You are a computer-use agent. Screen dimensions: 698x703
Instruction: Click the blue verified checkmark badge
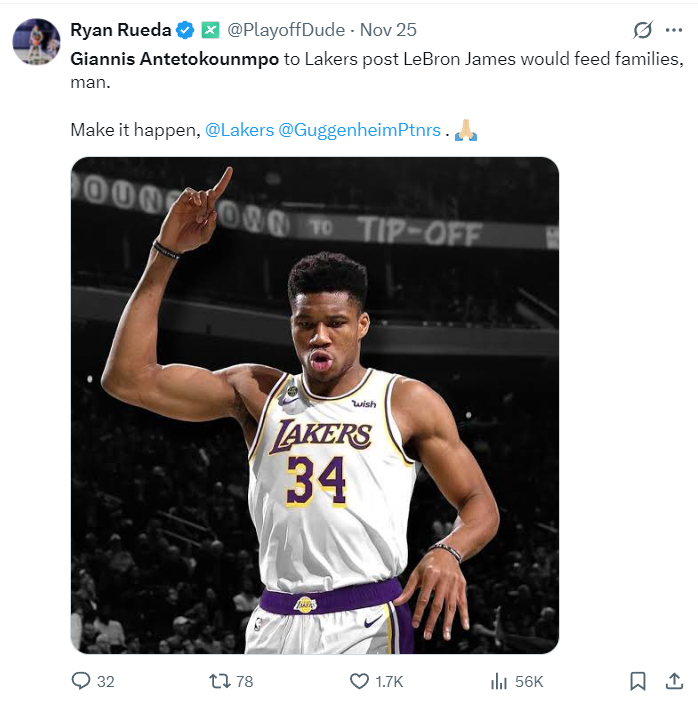pyautogui.click(x=185, y=30)
